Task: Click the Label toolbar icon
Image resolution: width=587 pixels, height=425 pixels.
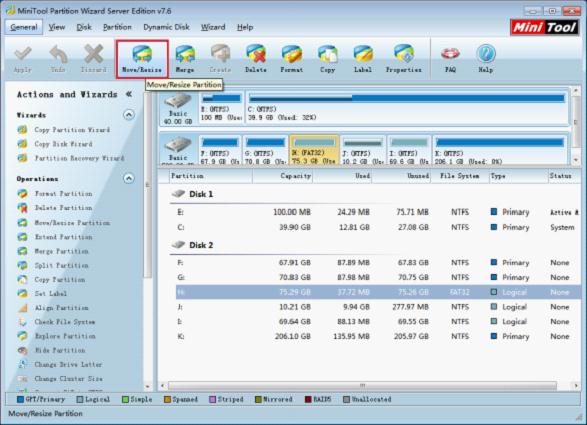Action: (x=363, y=59)
